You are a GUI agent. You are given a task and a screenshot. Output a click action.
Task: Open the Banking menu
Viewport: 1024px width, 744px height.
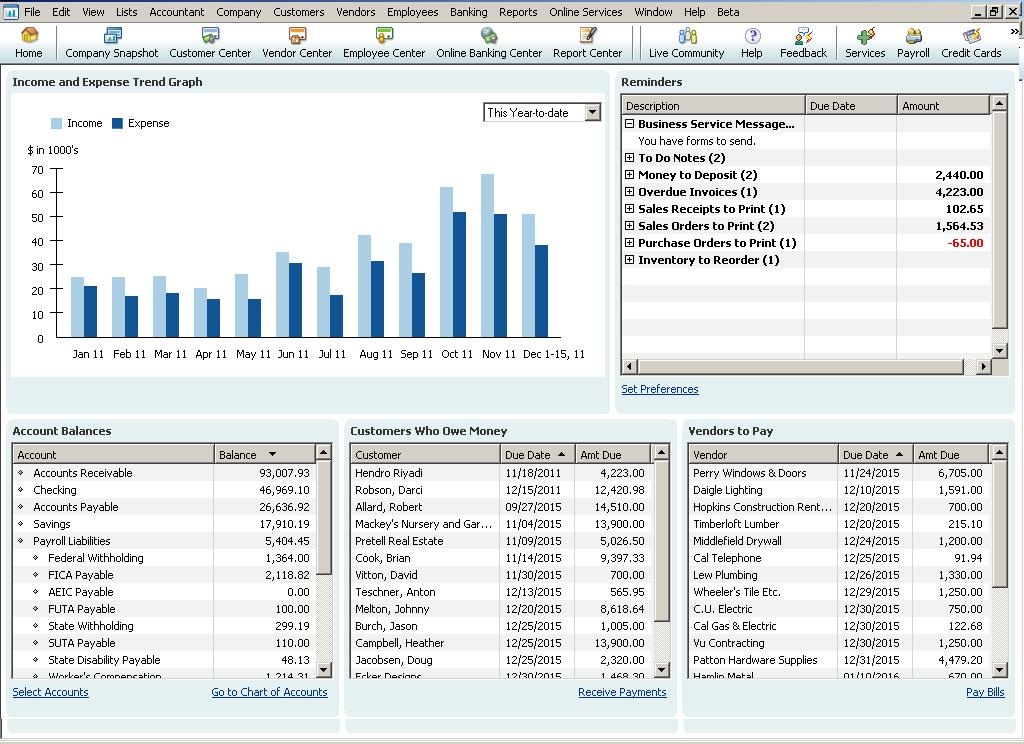tap(468, 12)
